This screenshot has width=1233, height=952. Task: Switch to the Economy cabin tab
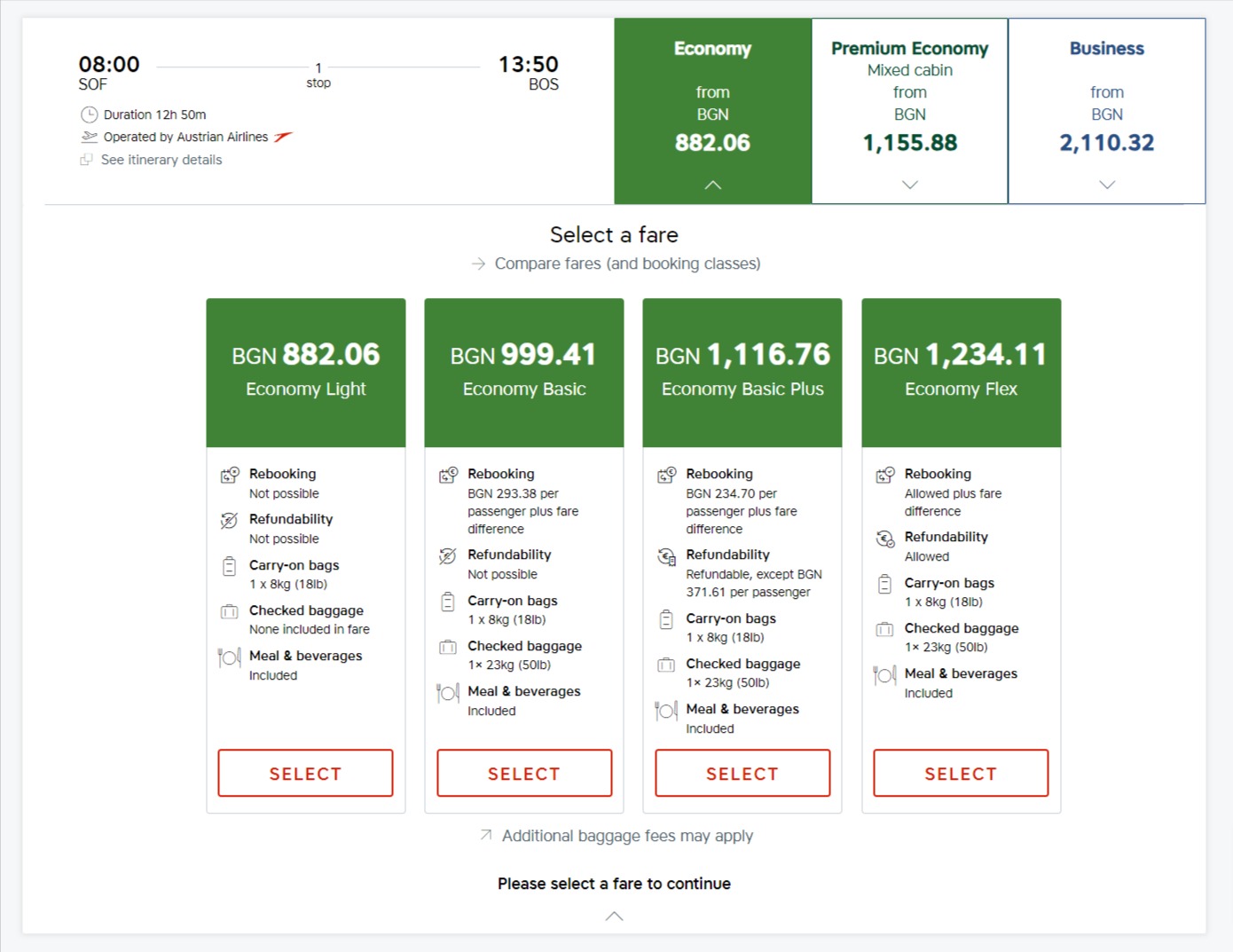(x=712, y=111)
